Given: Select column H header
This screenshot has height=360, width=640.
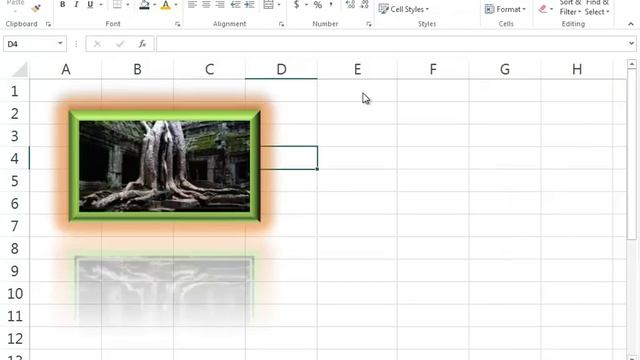Looking at the screenshot, I should 577,69.
